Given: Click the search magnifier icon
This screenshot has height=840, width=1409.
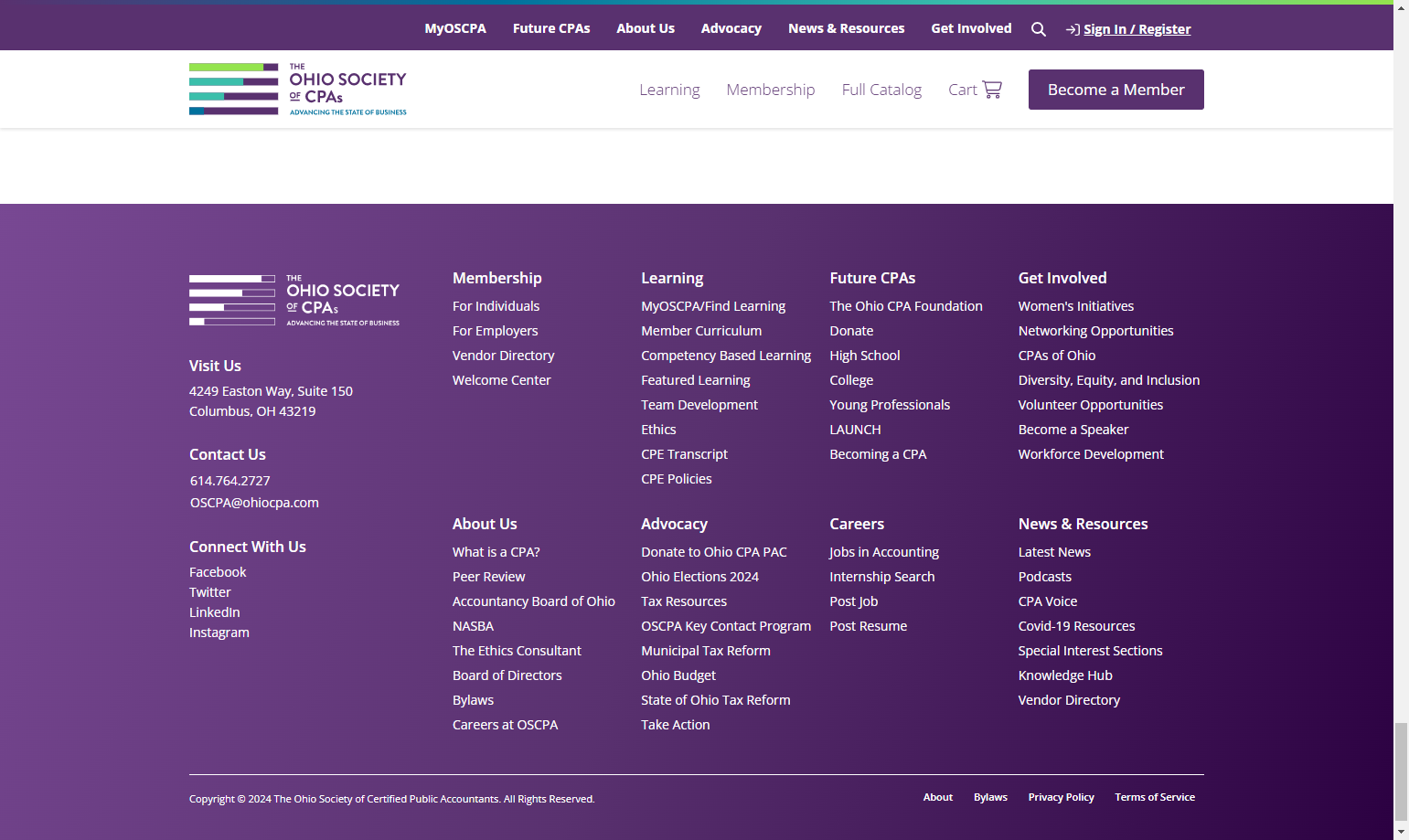Looking at the screenshot, I should click(1039, 29).
